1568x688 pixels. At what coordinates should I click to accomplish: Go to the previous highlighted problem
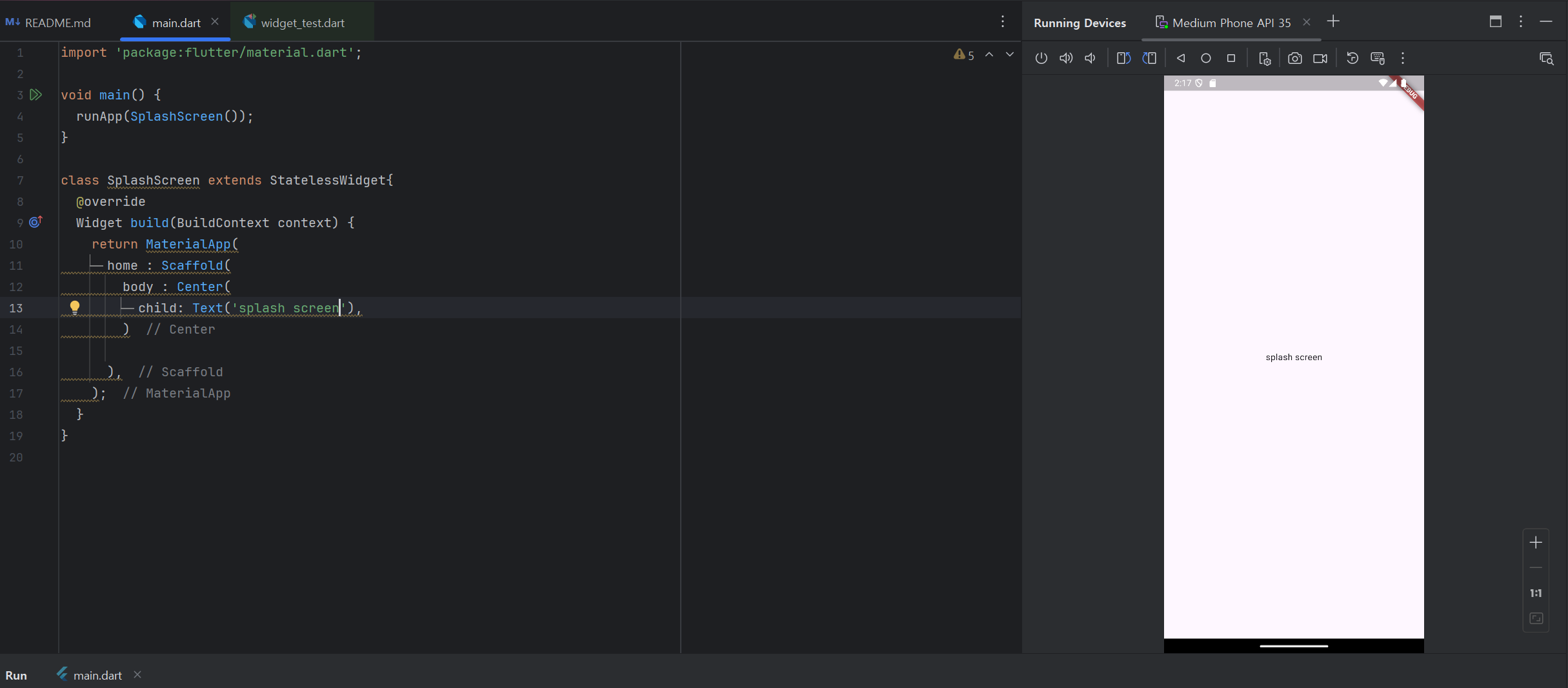click(989, 55)
